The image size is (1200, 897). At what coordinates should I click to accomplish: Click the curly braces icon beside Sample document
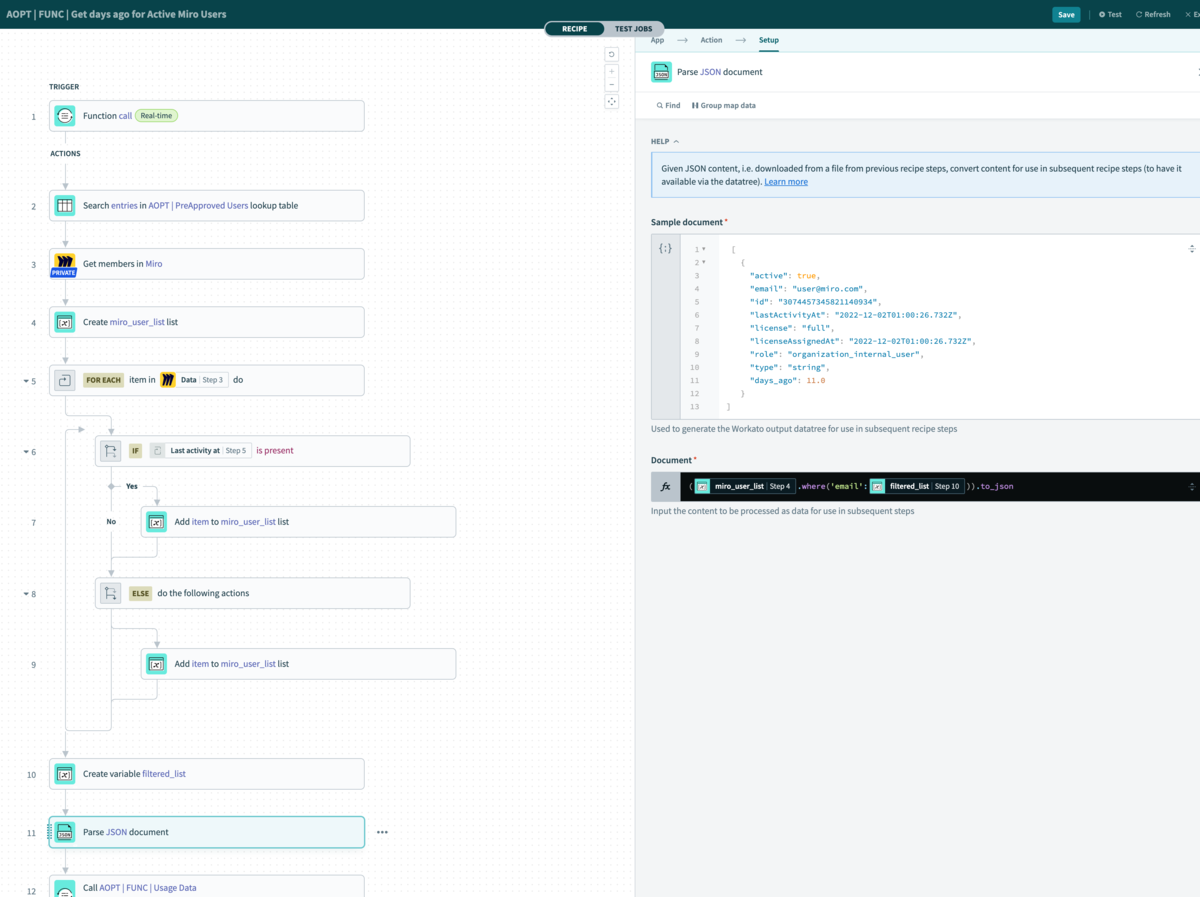click(665, 248)
